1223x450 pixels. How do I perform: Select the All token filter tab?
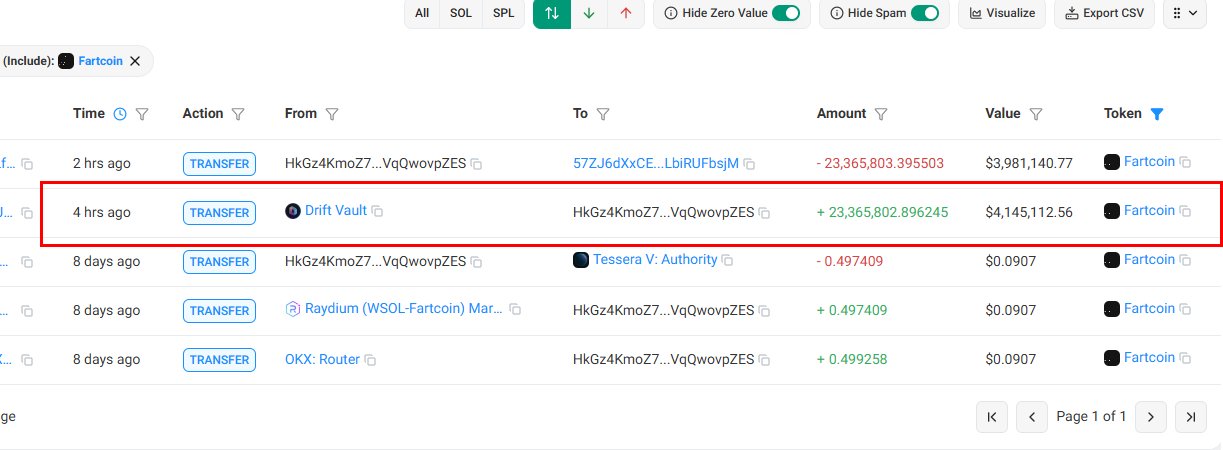[x=422, y=14]
